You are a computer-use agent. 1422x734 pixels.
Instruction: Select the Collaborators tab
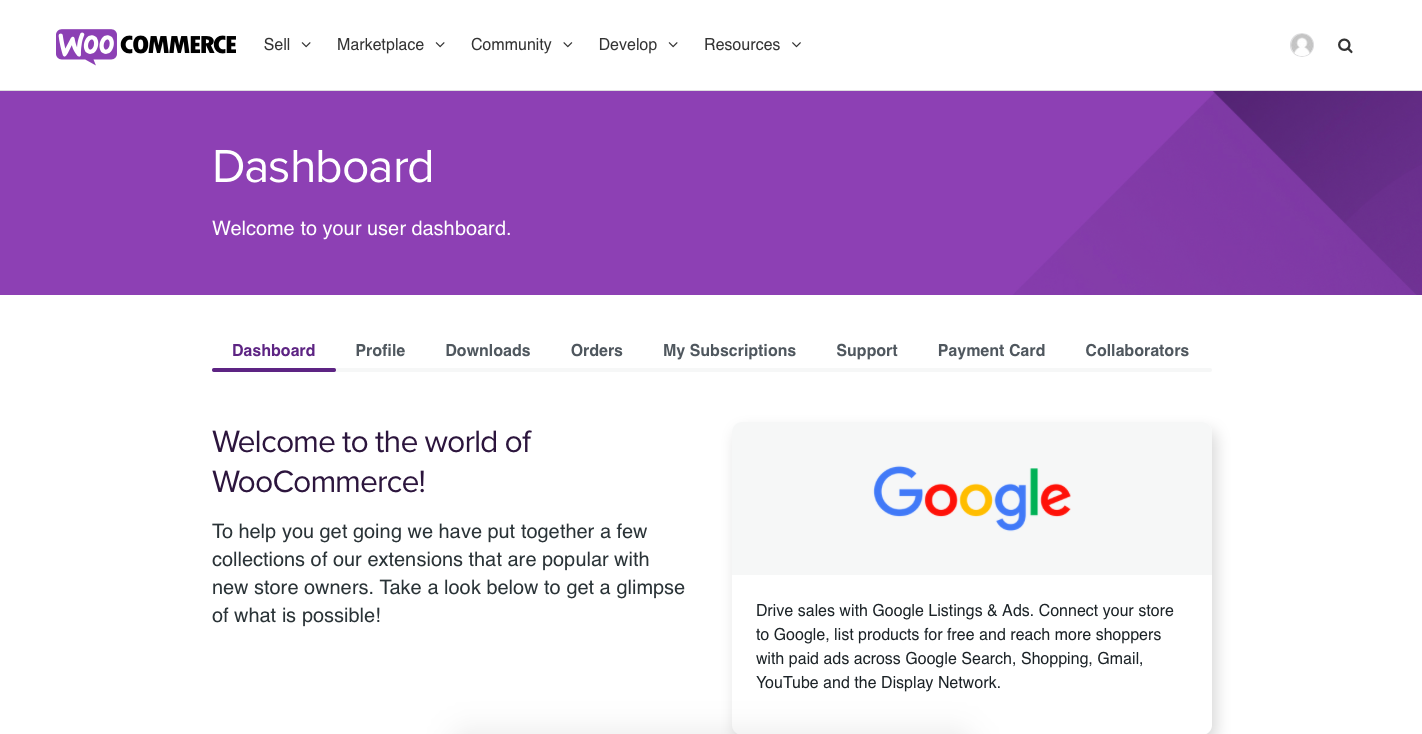1137,351
